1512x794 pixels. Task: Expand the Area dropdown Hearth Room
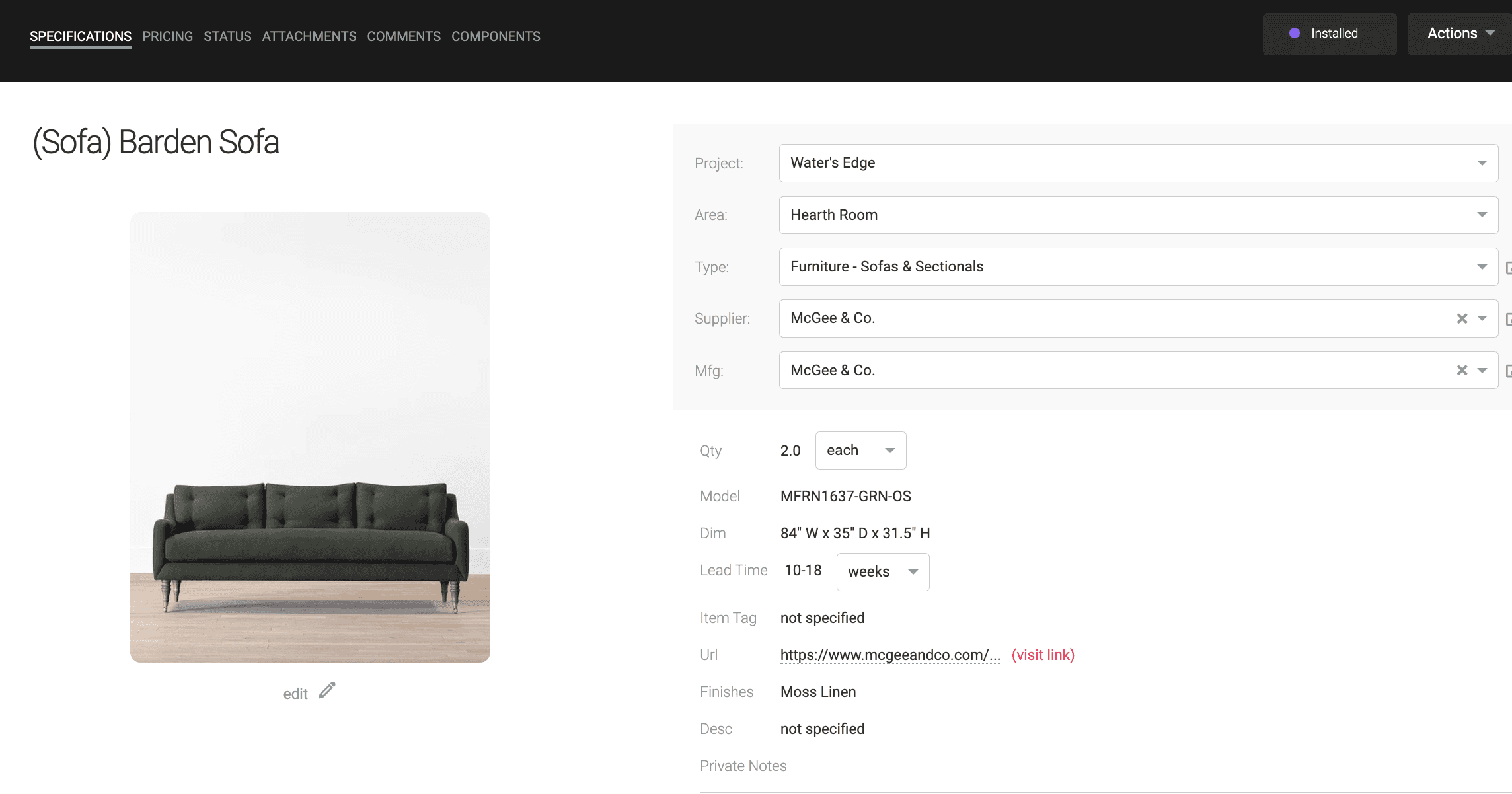coord(1138,215)
